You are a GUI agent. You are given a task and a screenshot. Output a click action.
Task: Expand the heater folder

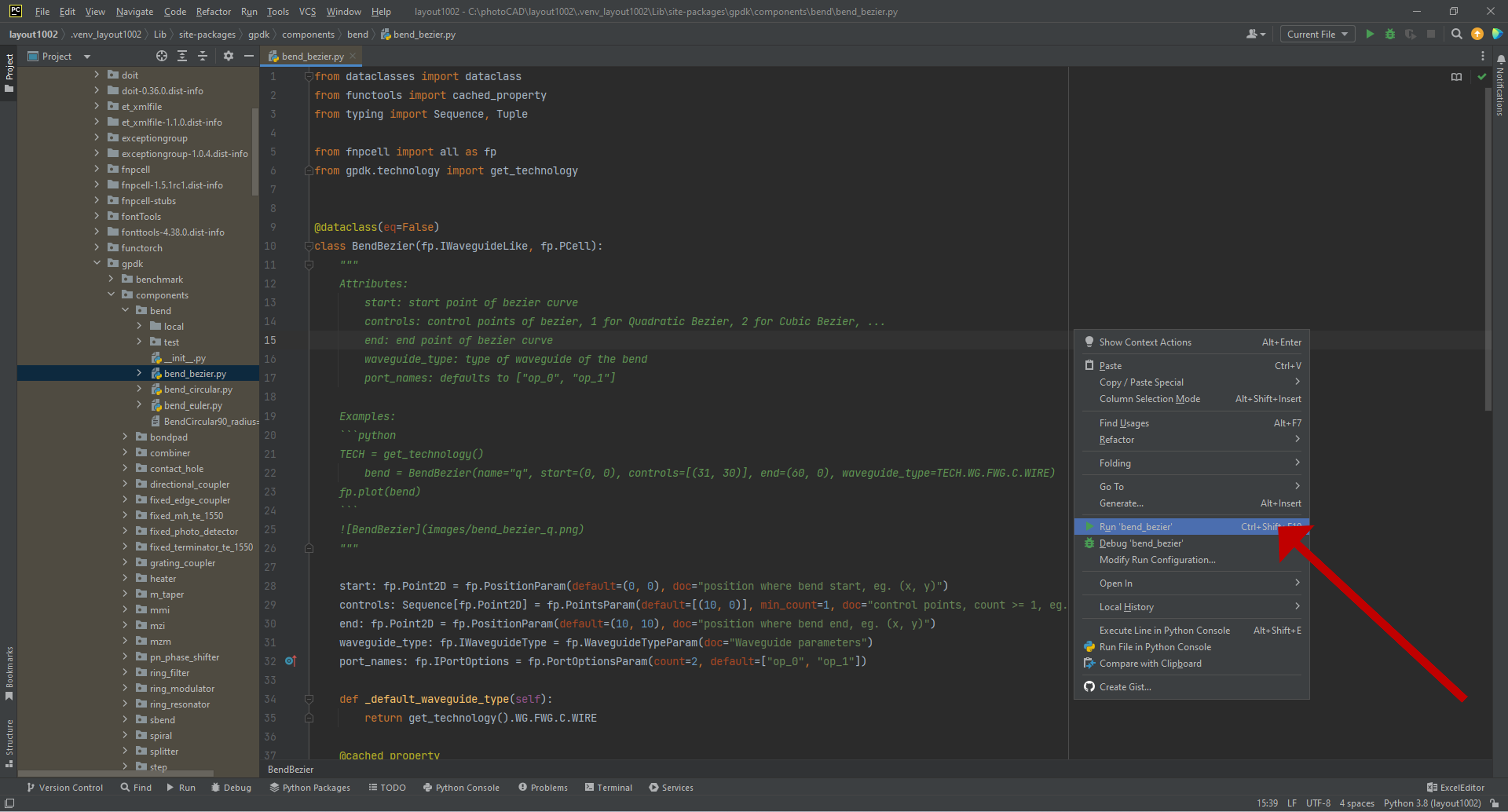pos(125,578)
